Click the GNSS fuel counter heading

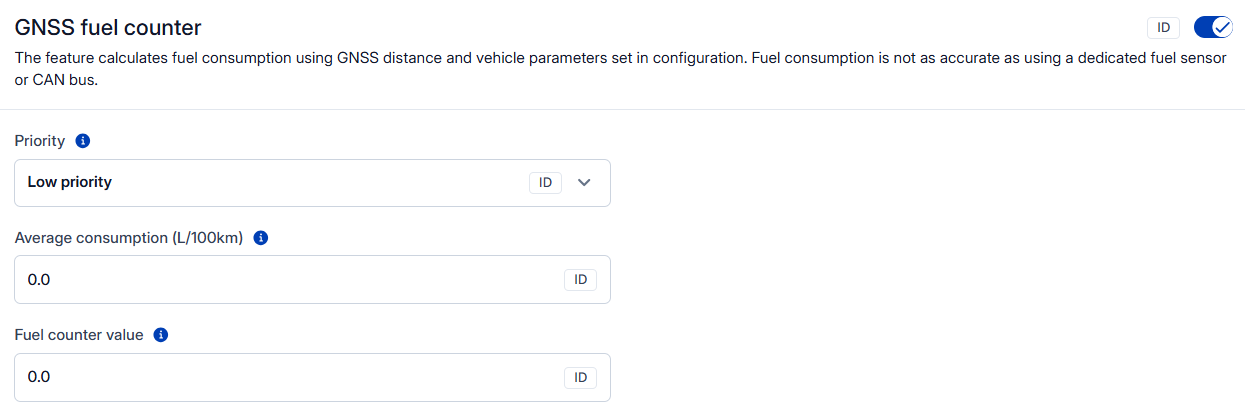(x=108, y=28)
